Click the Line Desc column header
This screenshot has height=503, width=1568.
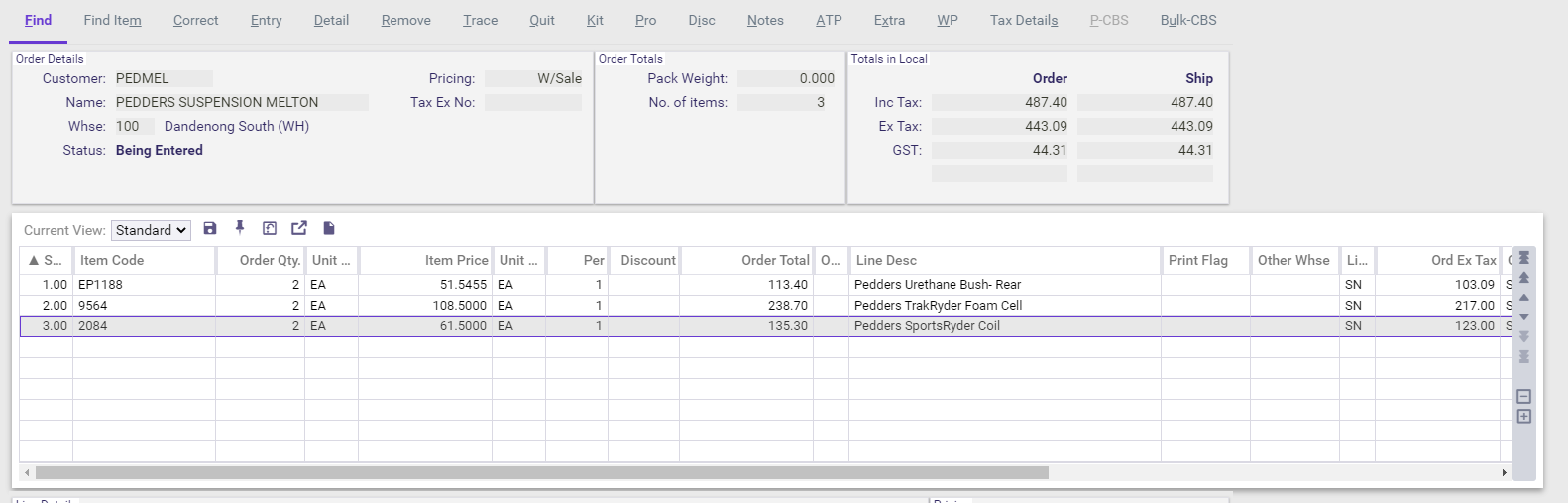click(x=1005, y=260)
